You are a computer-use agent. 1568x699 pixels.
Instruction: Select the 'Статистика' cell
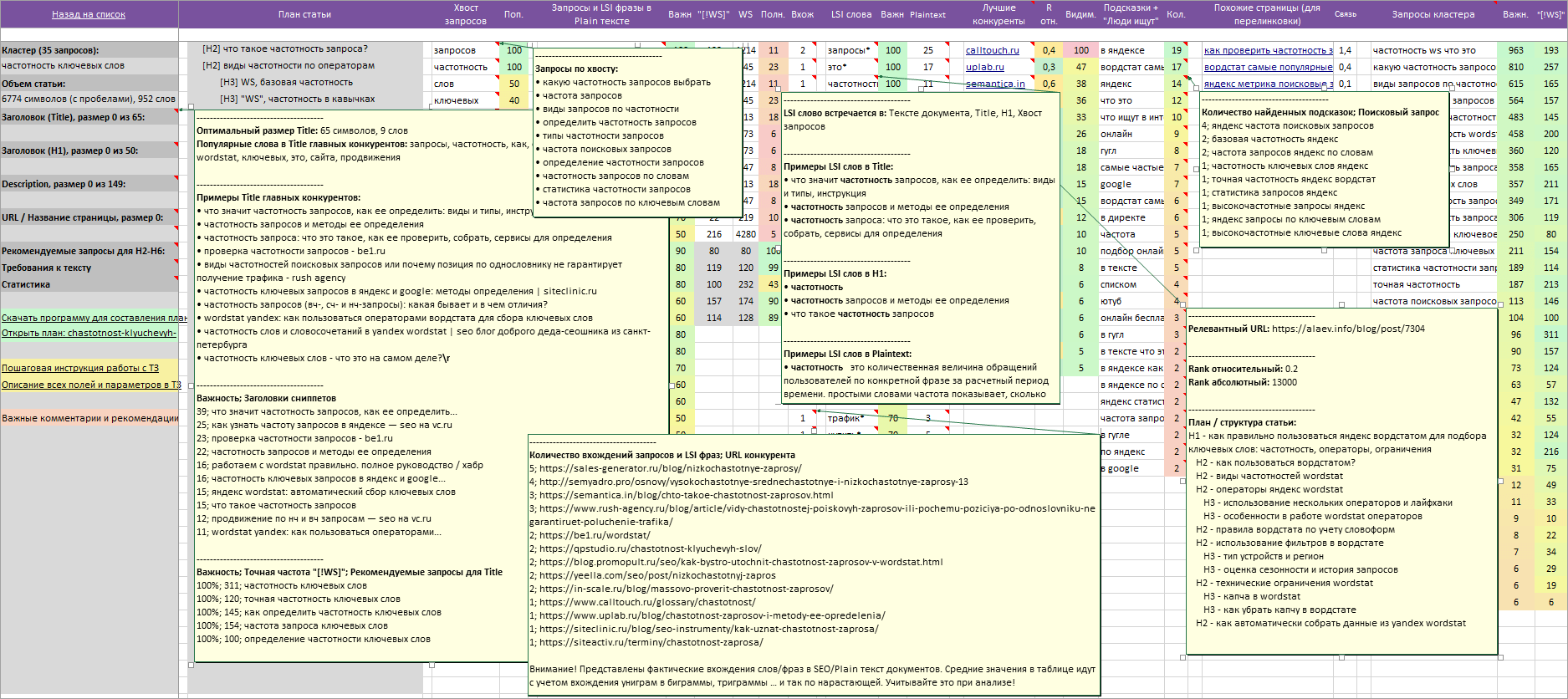89,284
